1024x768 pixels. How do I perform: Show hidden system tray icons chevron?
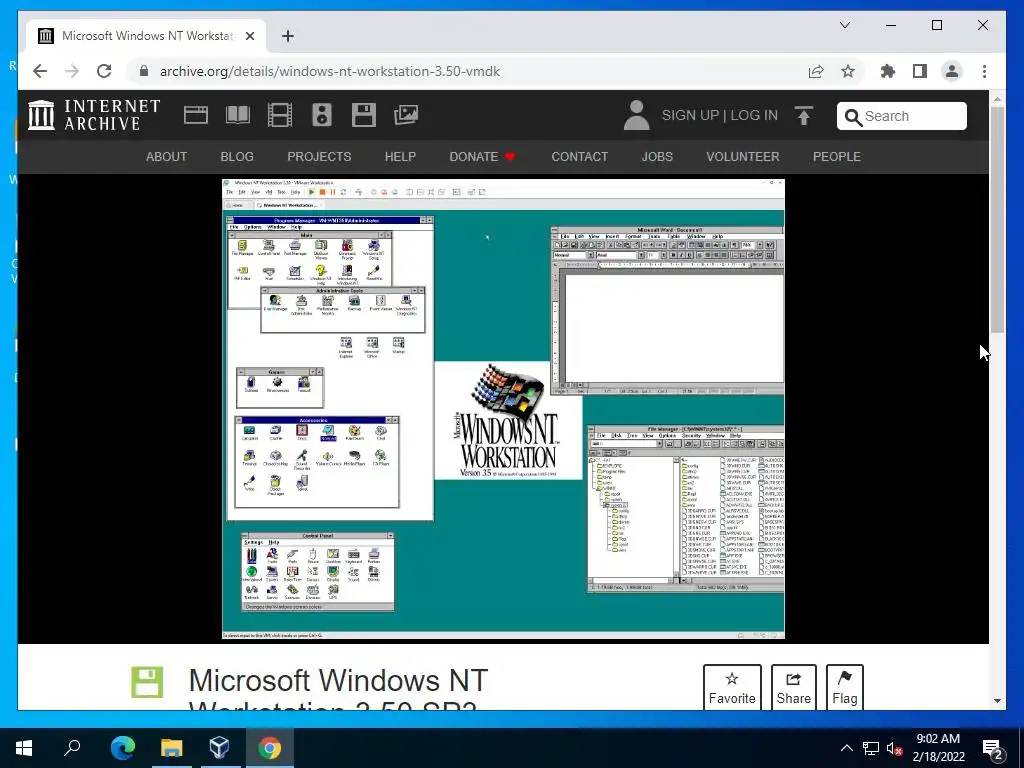click(846, 748)
